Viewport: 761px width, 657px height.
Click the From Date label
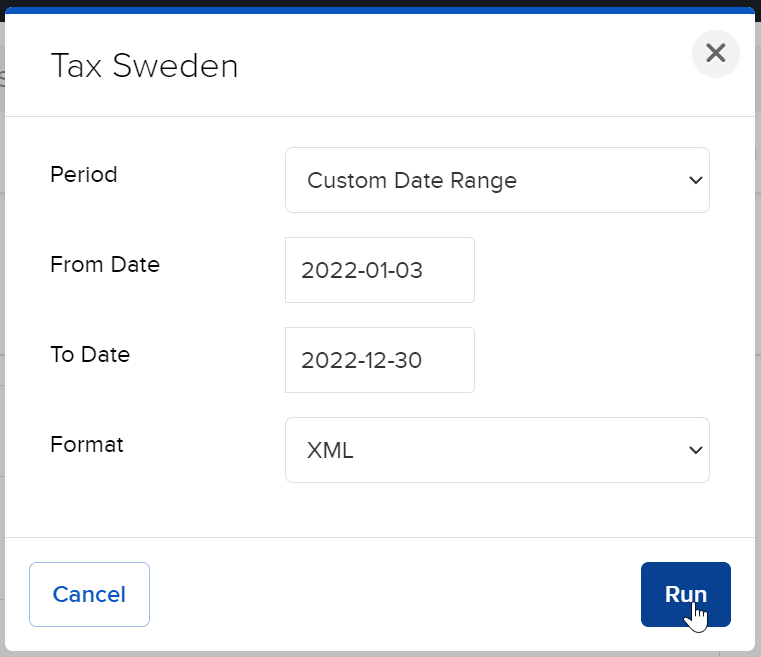(x=105, y=264)
